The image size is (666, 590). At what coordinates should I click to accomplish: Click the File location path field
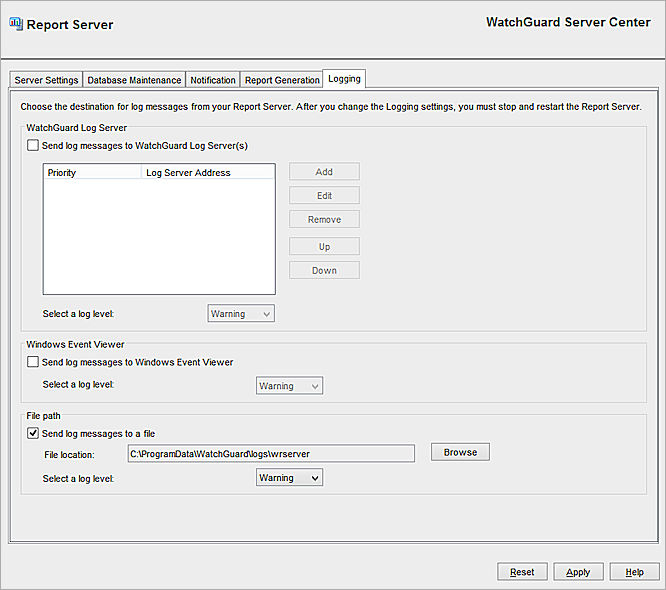pyautogui.click(x=270, y=453)
